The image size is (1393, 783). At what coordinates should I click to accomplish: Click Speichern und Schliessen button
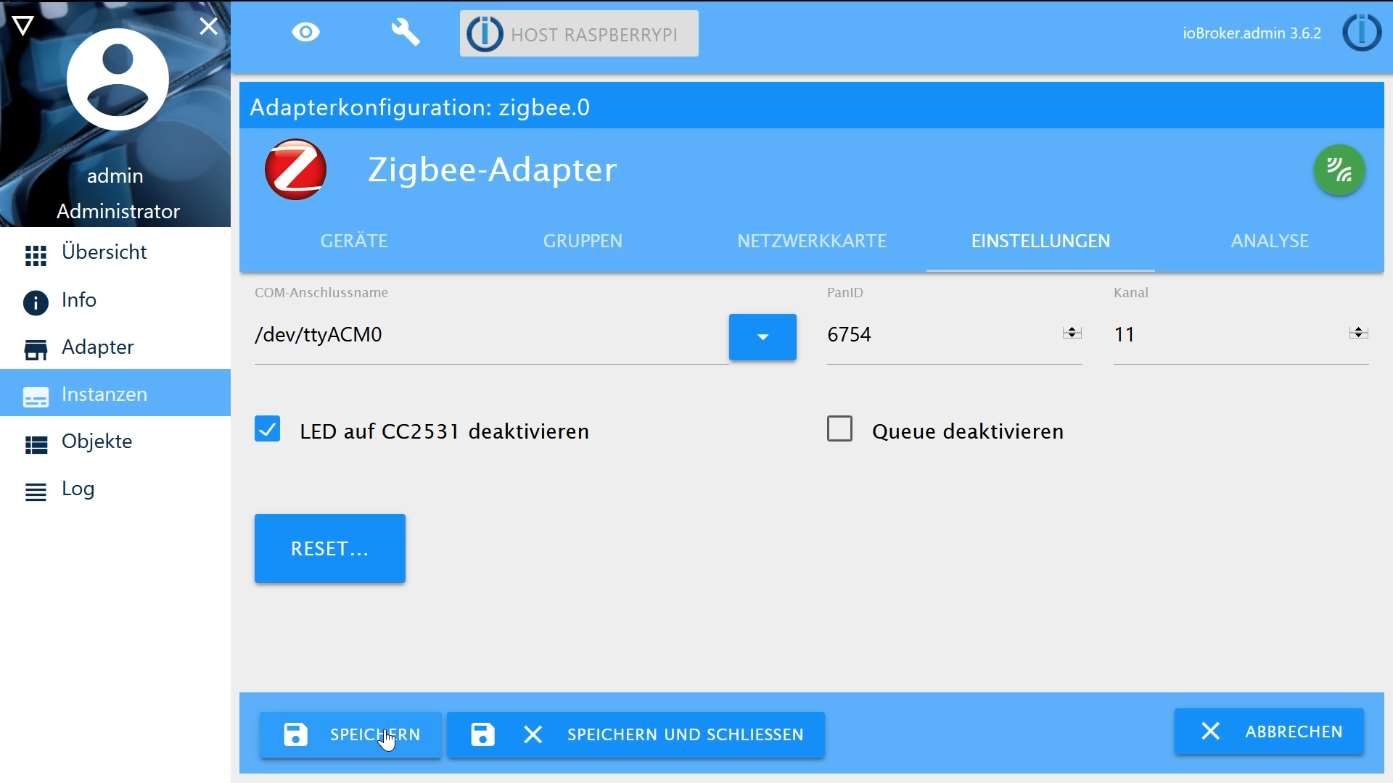pos(636,735)
